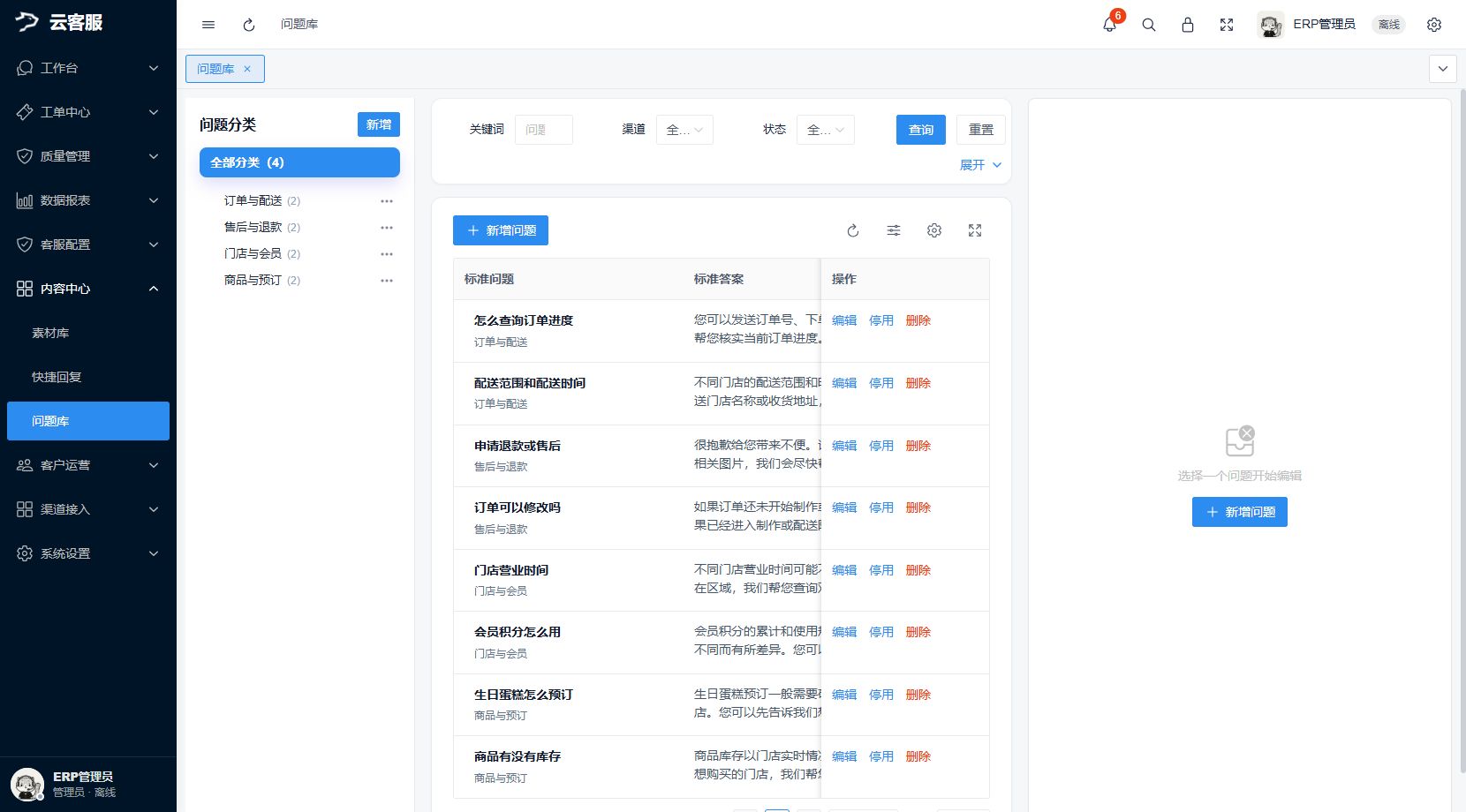
Task: Click 编辑 for 怎么查询订单进度
Action: pos(844,320)
